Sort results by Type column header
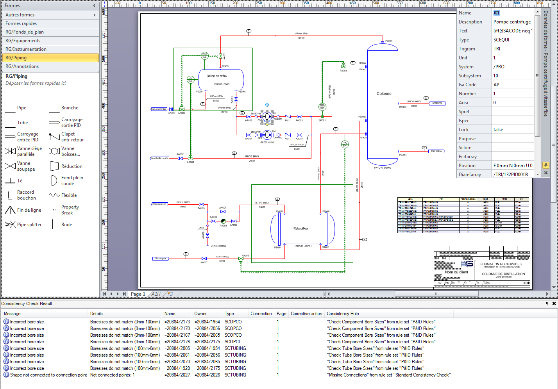558x389 pixels. click(236, 314)
